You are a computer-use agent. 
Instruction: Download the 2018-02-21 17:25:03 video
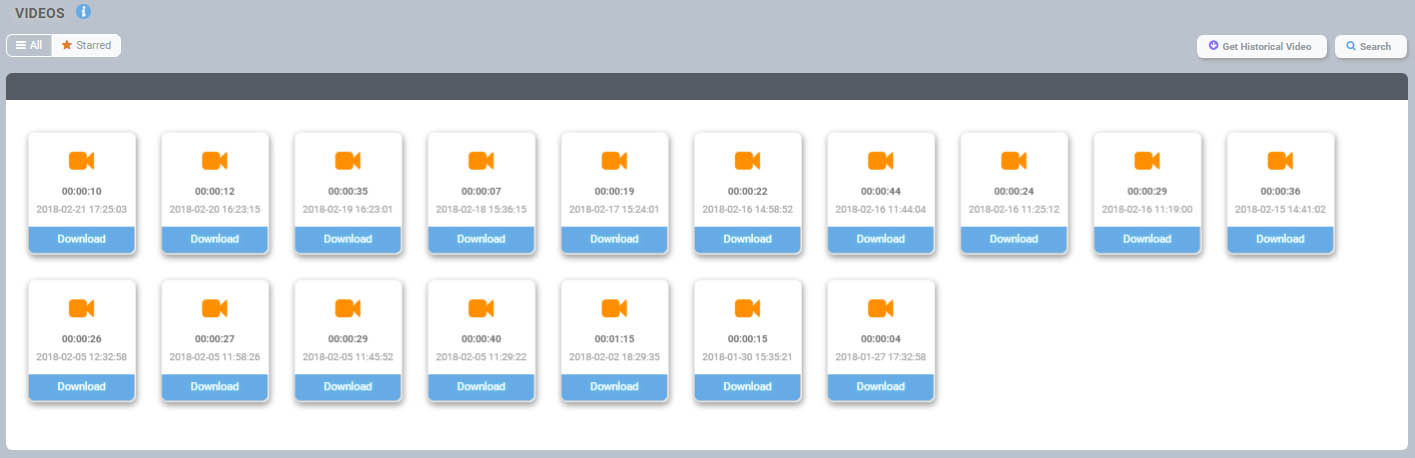point(82,239)
